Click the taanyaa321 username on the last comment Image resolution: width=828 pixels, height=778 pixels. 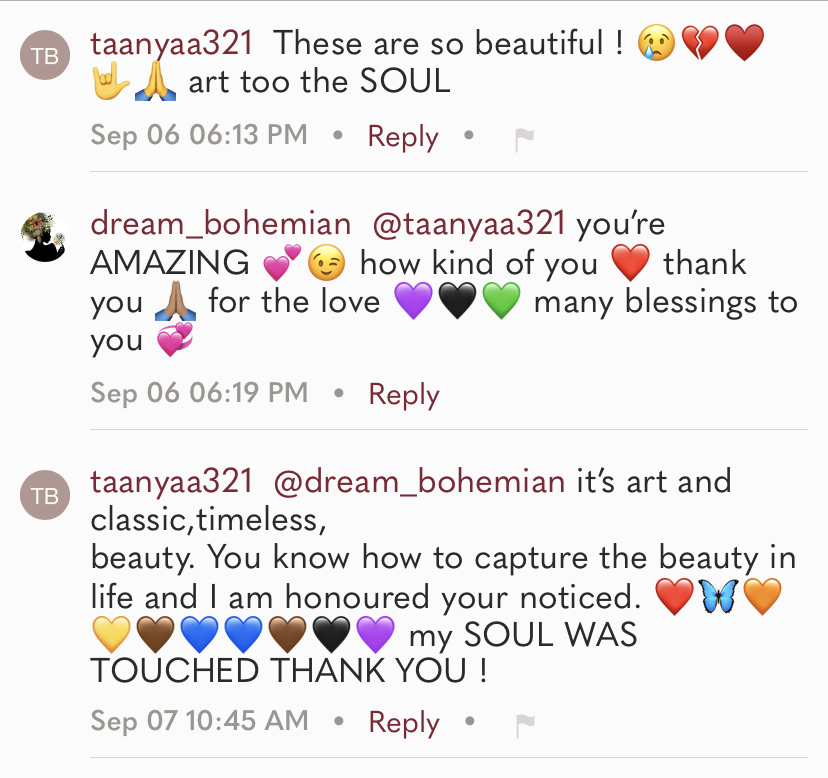coord(172,482)
